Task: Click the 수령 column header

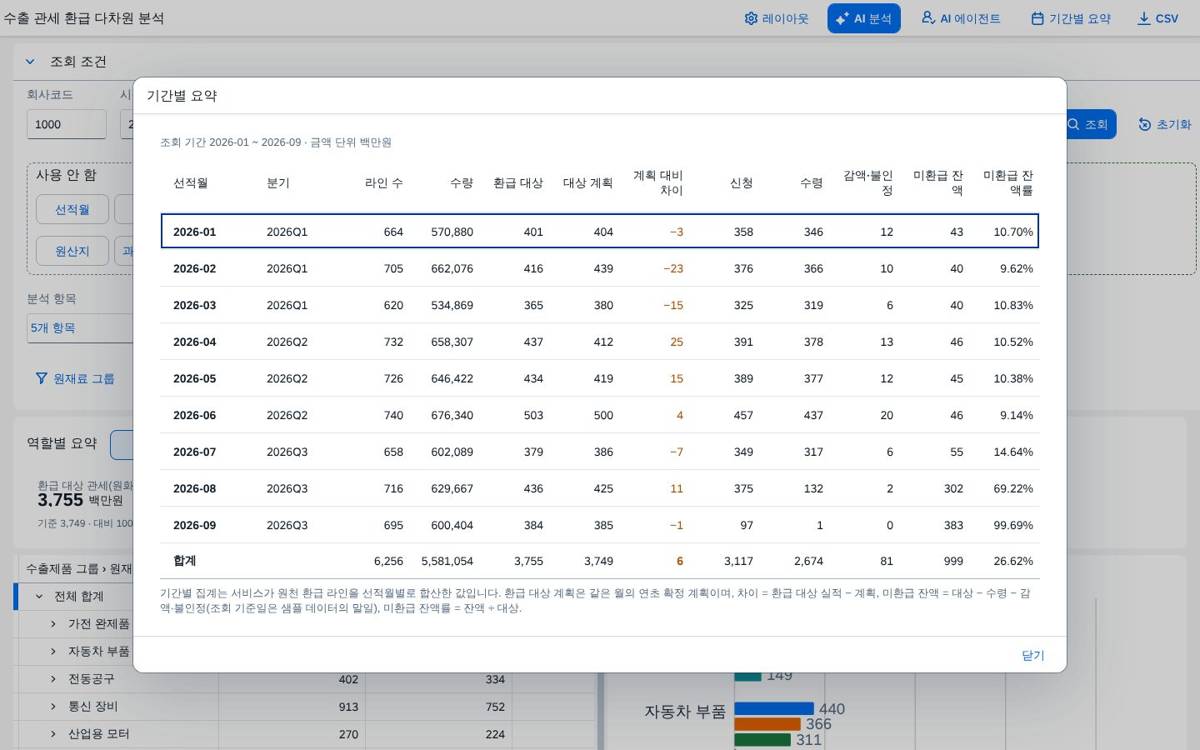Action: (812, 183)
